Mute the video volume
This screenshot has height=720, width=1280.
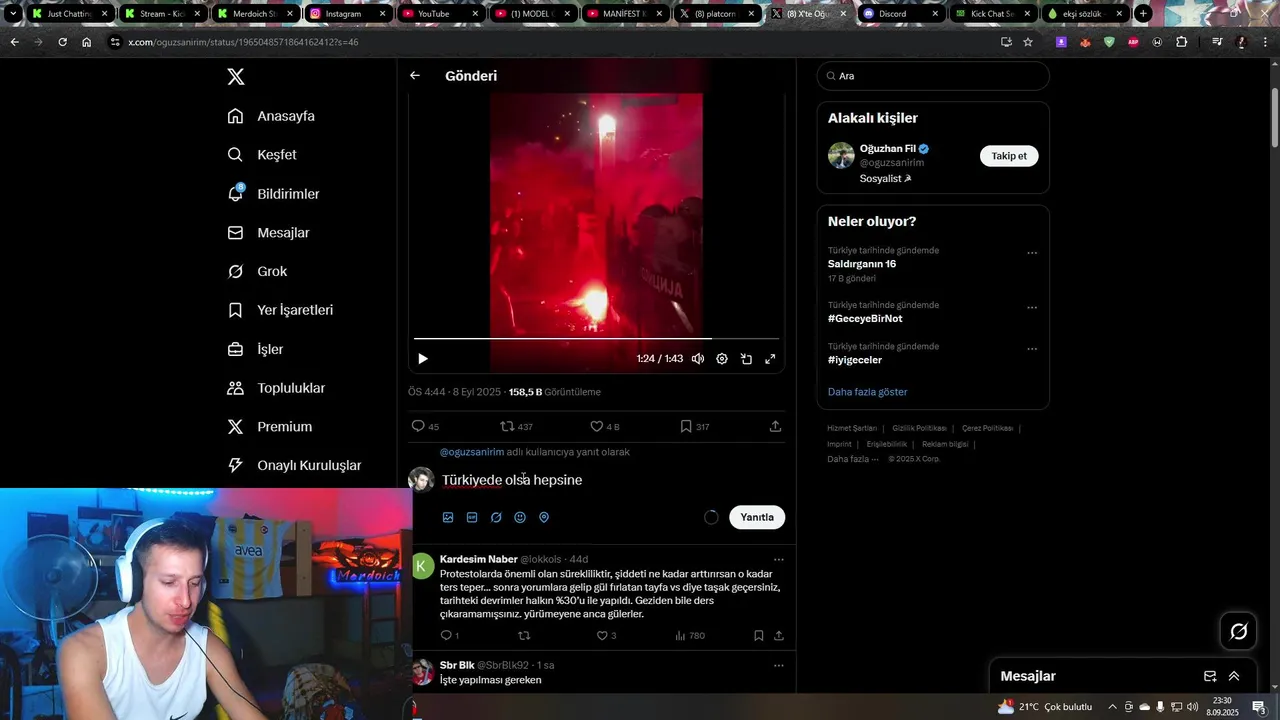click(698, 359)
